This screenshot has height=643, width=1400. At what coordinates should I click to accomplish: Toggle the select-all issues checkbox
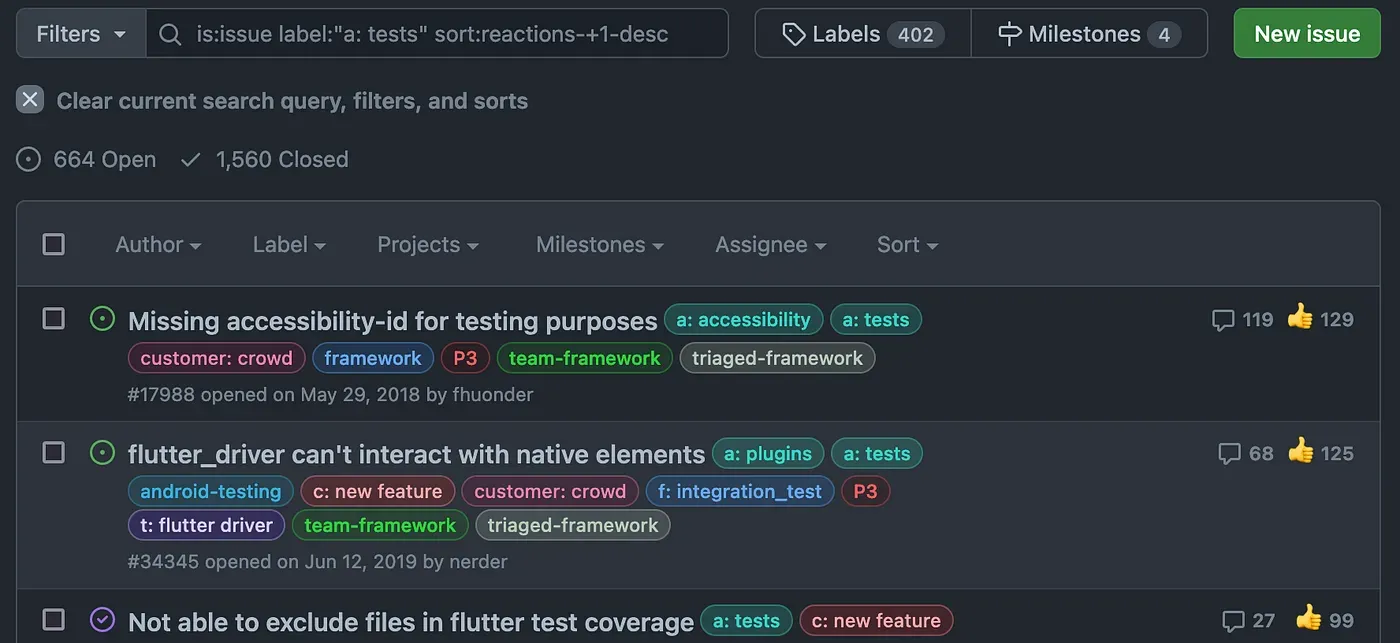(54, 244)
